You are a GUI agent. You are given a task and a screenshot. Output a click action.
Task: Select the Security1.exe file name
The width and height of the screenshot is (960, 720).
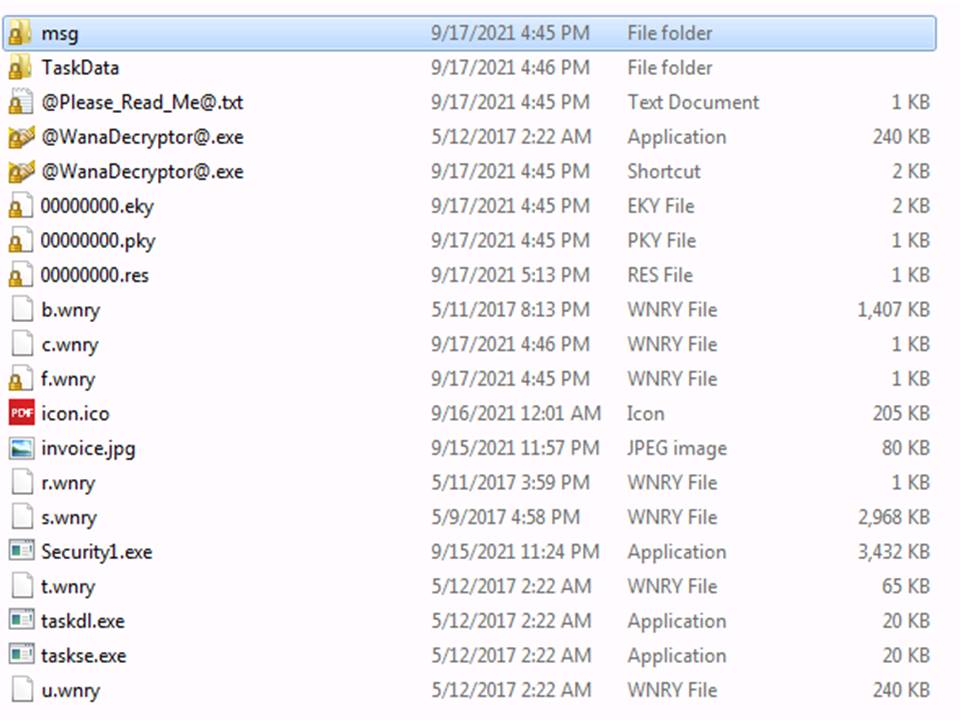tap(97, 552)
